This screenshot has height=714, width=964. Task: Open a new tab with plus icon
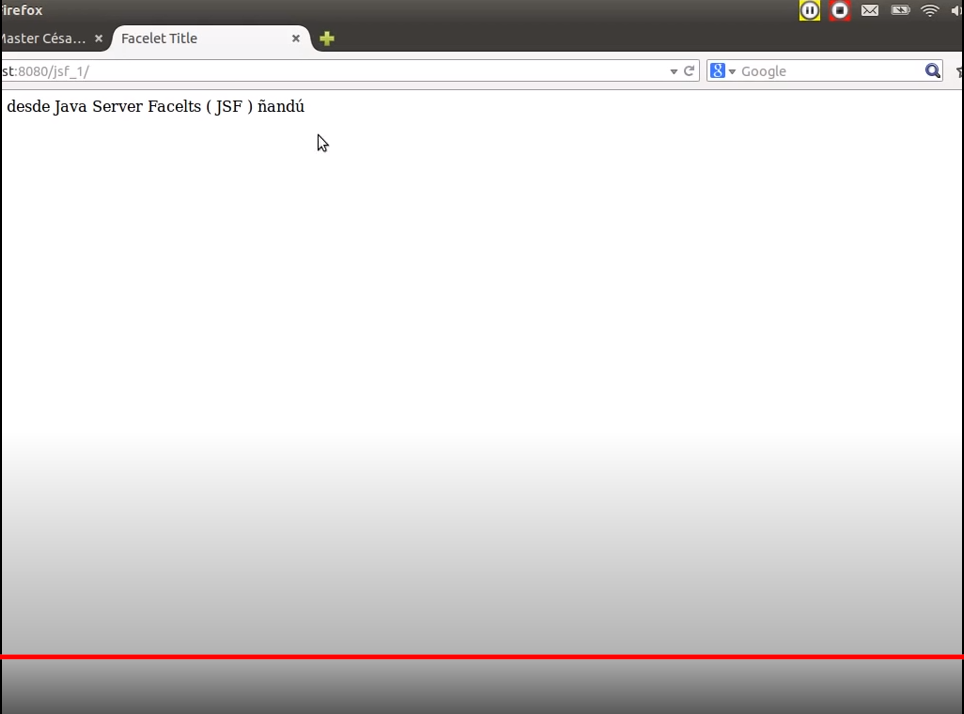click(x=327, y=39)
